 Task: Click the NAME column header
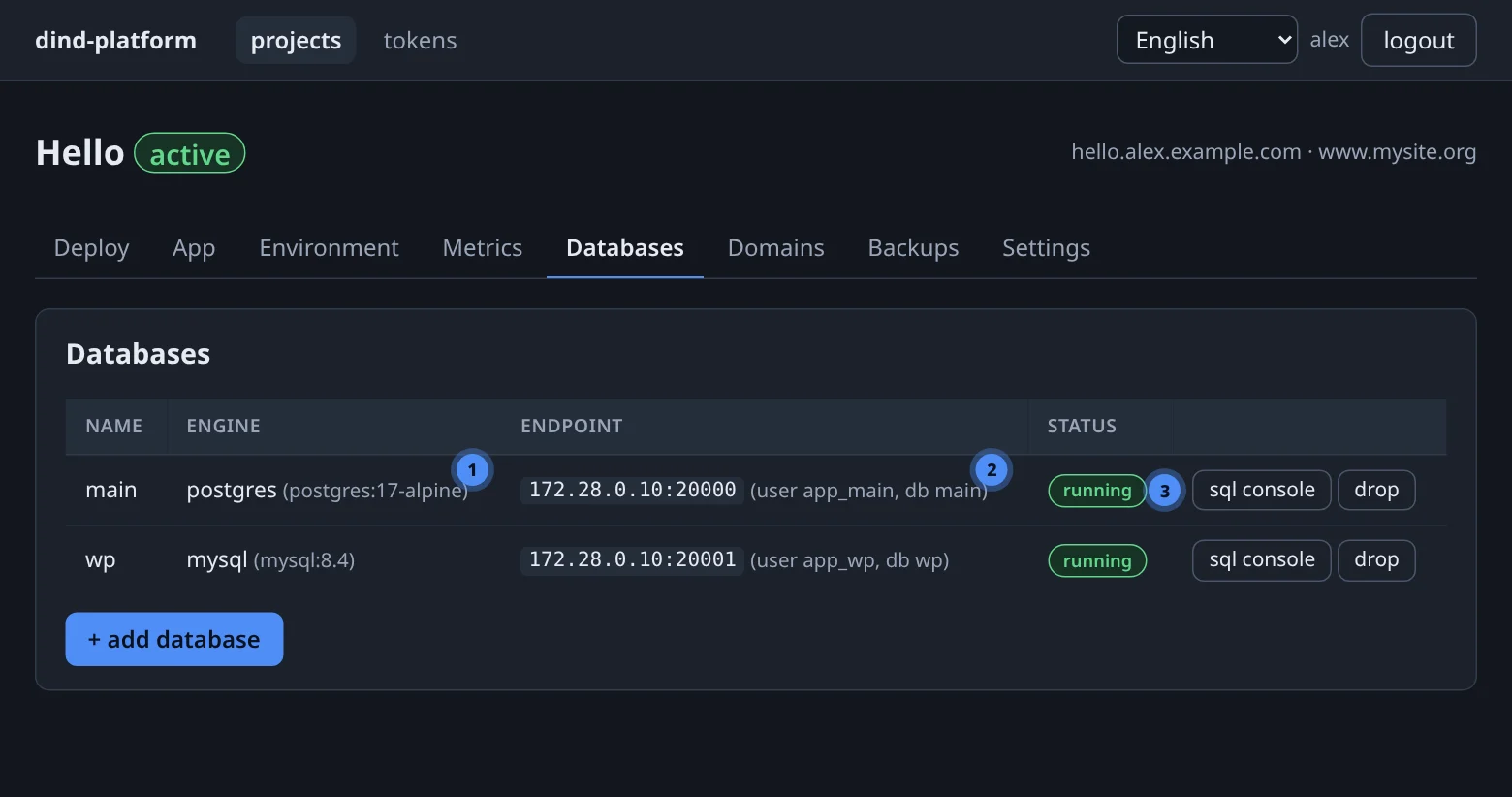point(113,426)
